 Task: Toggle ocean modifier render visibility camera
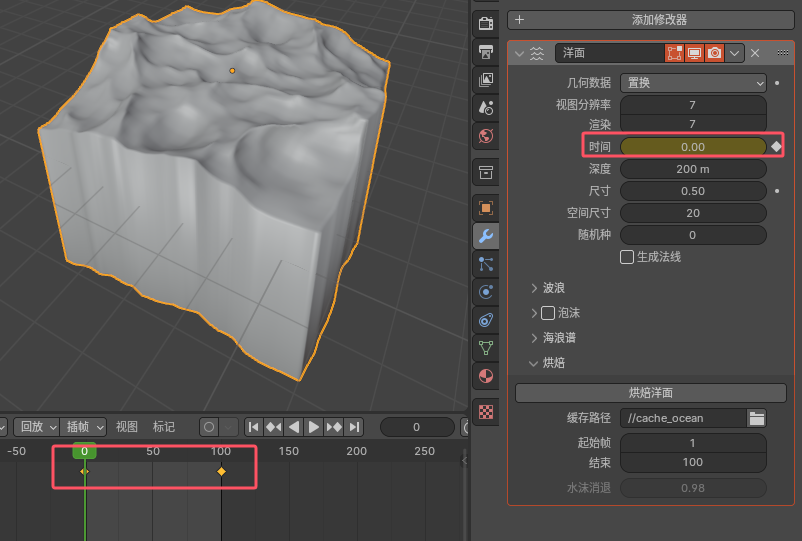[714, 53]
